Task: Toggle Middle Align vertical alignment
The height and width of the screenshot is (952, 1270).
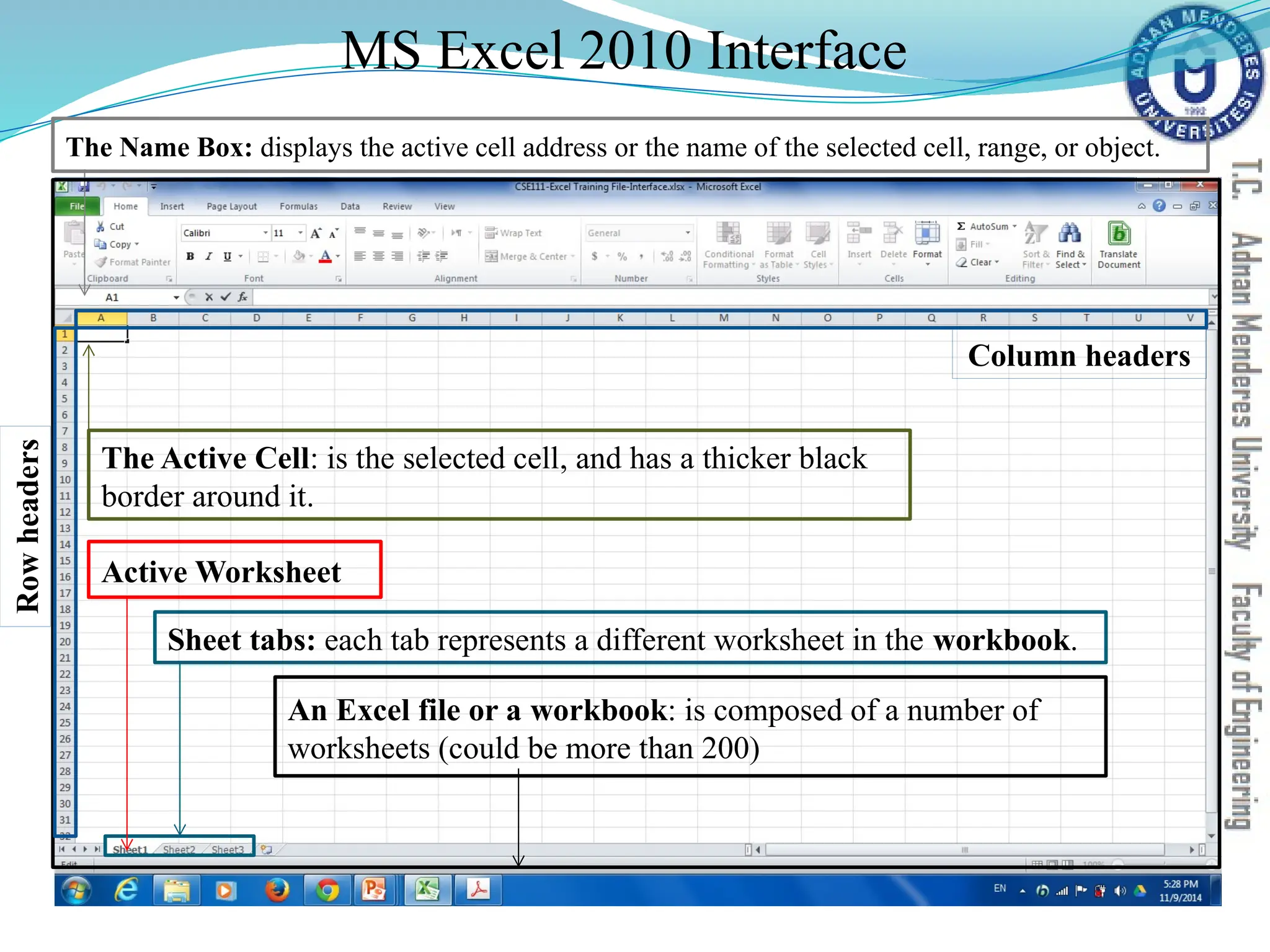Action: 378,233
